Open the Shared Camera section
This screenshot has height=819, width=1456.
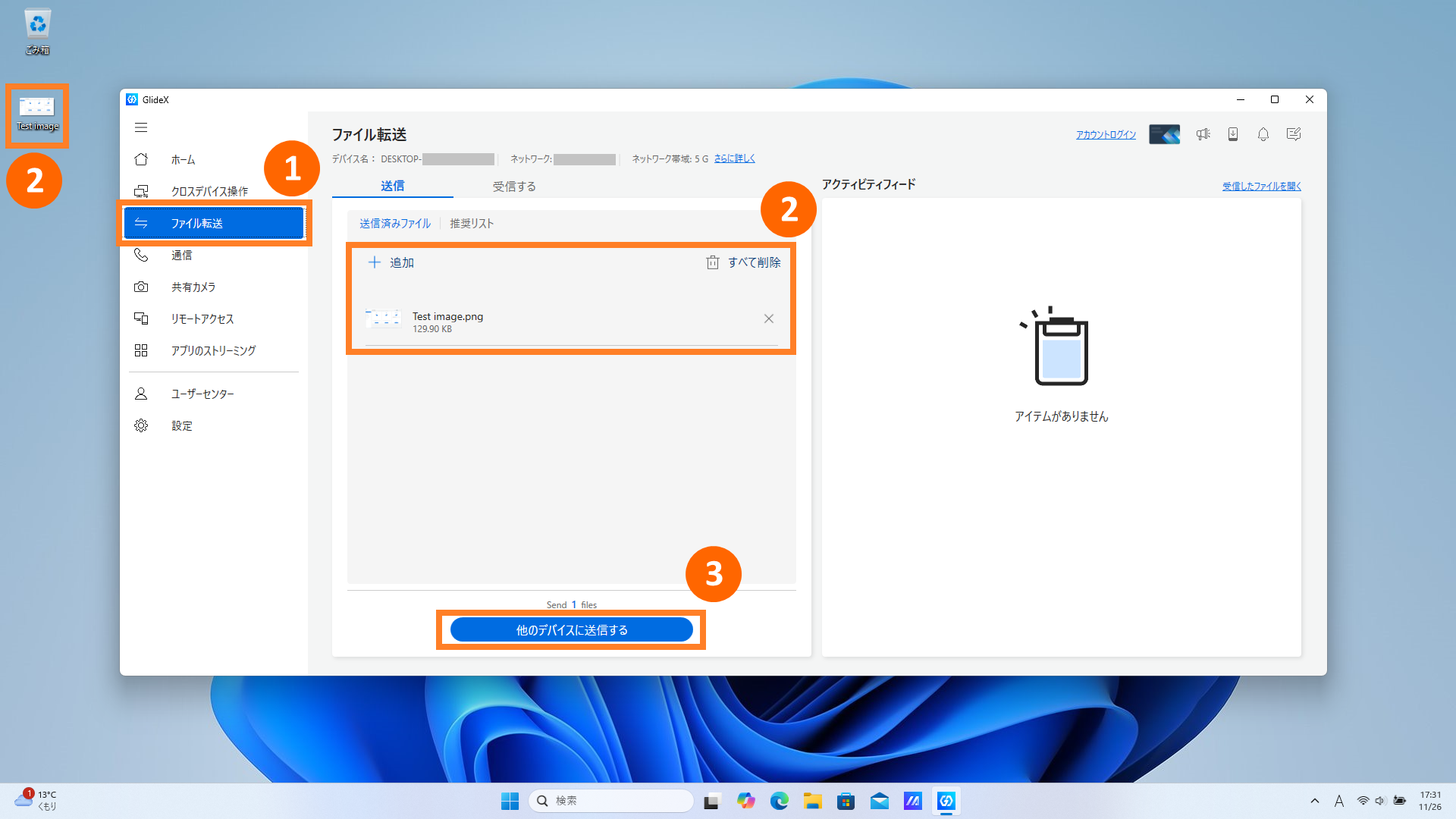point(193,287)
